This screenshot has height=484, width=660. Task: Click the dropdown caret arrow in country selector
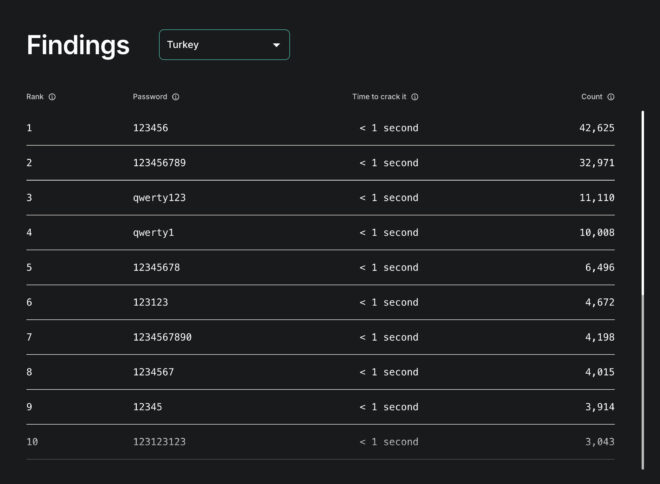(x=277, y=45)
